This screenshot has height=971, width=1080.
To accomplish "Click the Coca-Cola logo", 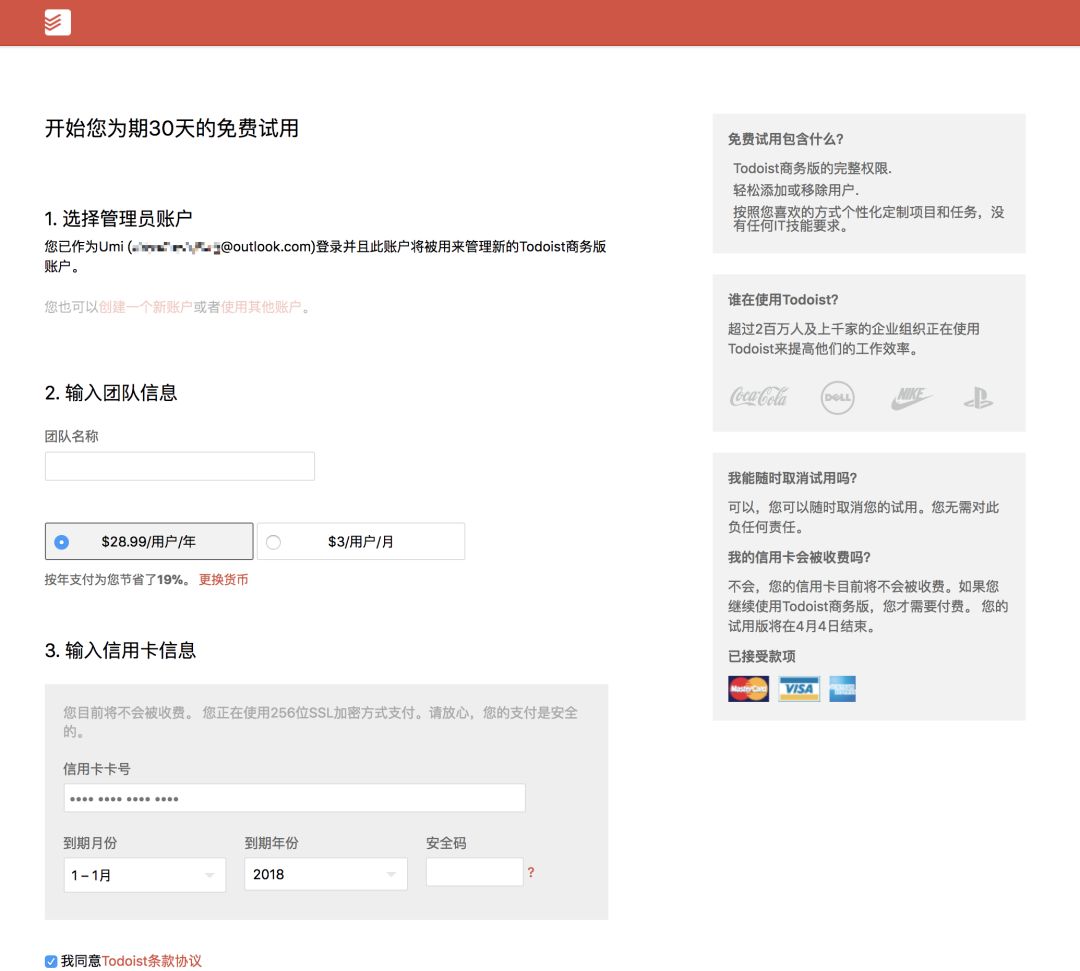I will (758, 397).
